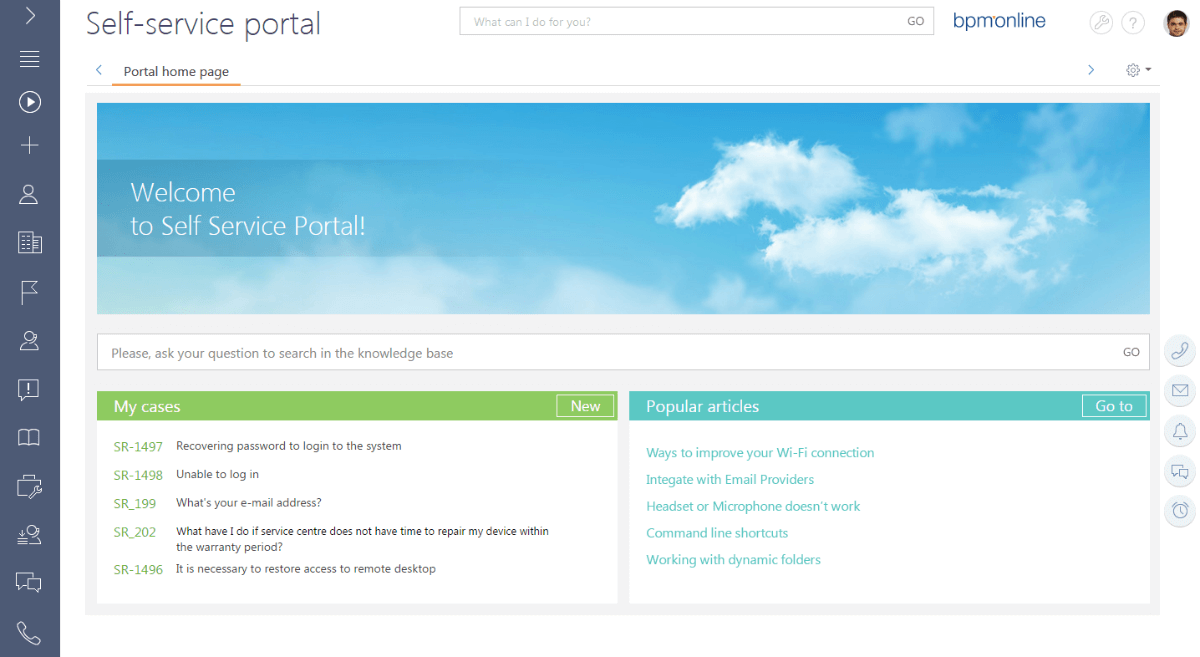The image size is (1200, 657).
Task: Add a new record with the plus icon
Action: pos(29,144)
